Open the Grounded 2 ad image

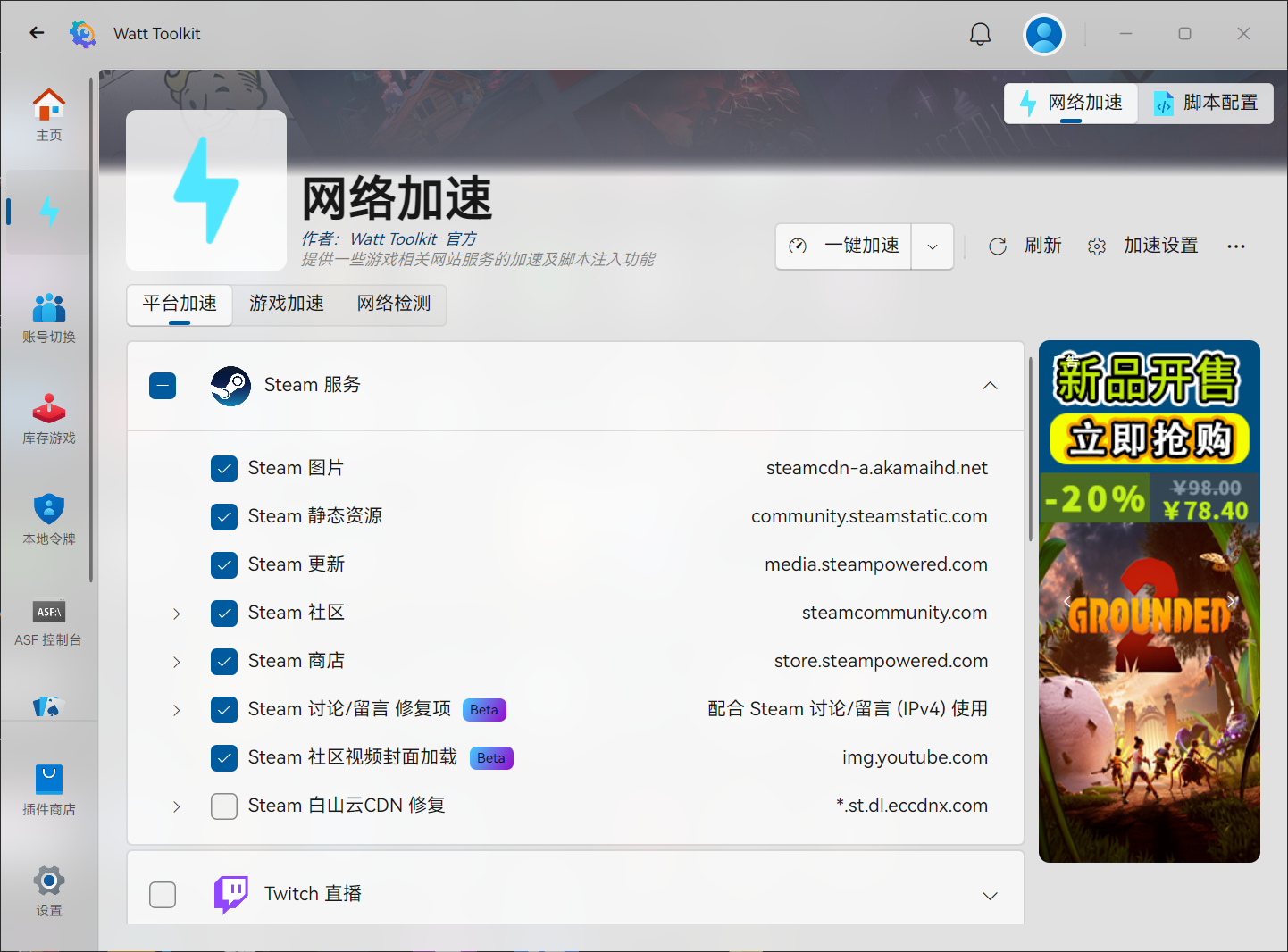1150,692
